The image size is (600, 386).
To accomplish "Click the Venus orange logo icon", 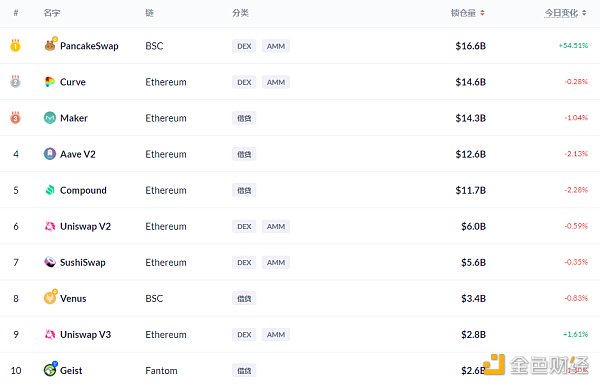I will point(50,297).
